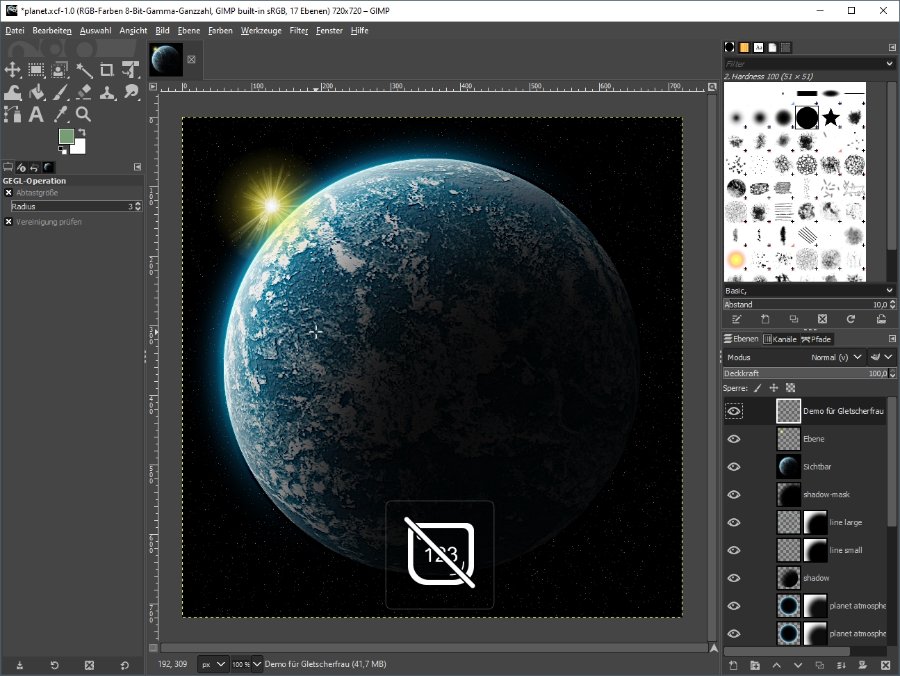Pick the Fuzzy Select magic wand tool

(84, 70)
